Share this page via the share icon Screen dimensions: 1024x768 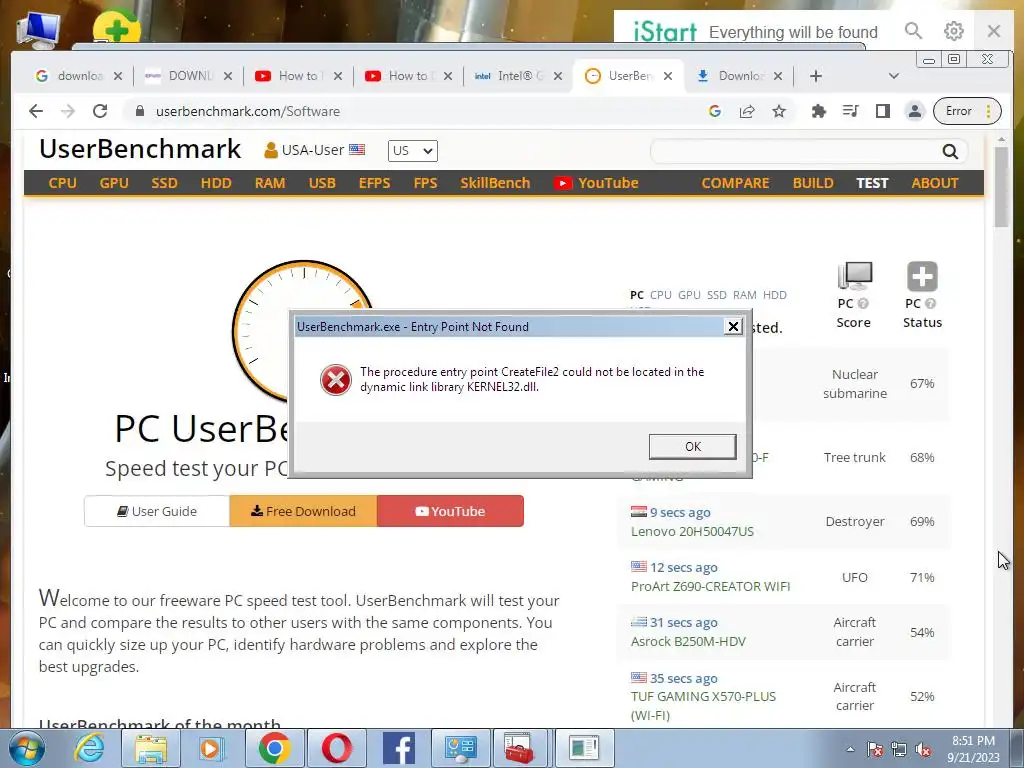click(747, 111)
